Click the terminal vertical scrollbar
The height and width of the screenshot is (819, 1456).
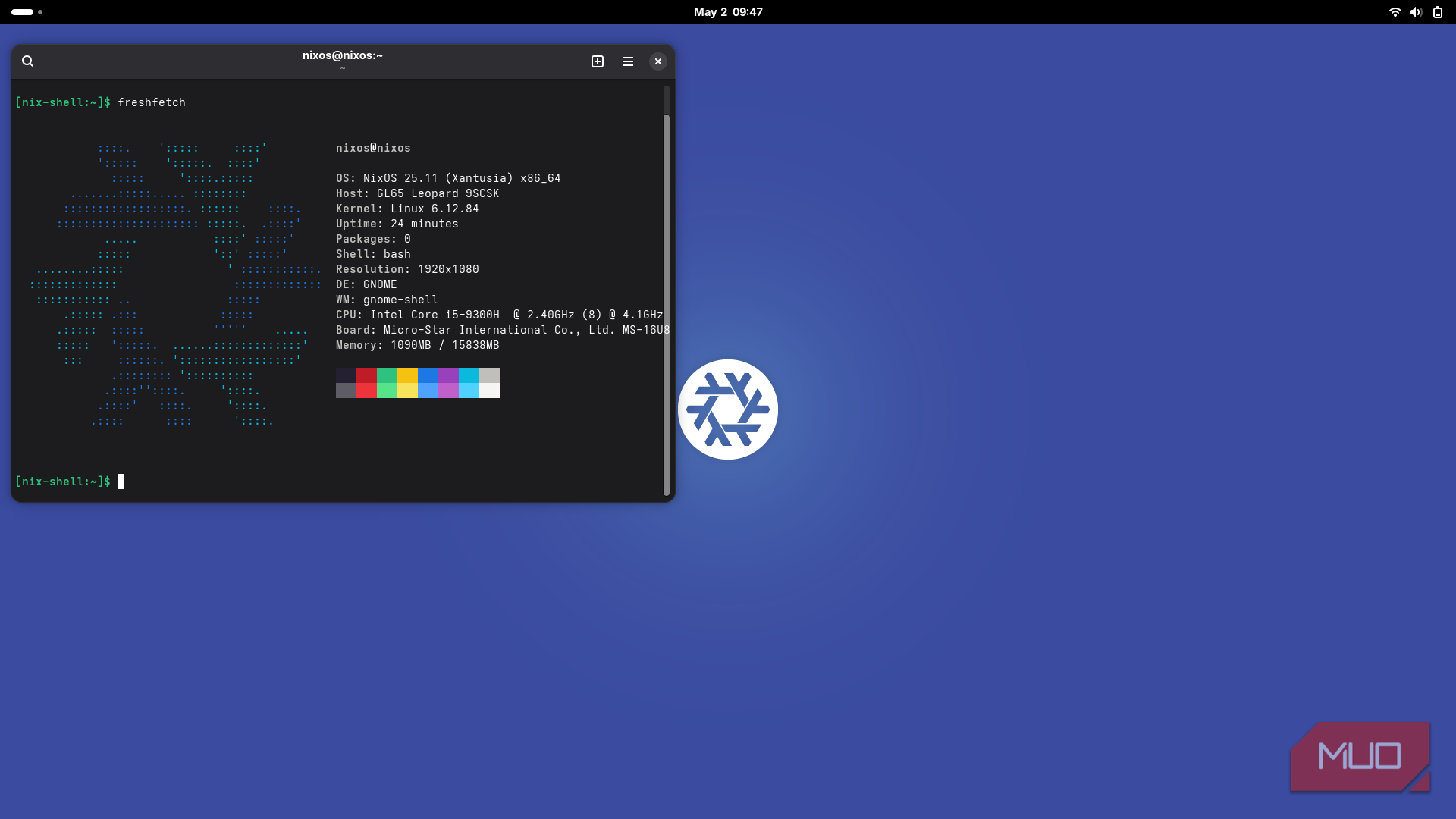point(667,305)
